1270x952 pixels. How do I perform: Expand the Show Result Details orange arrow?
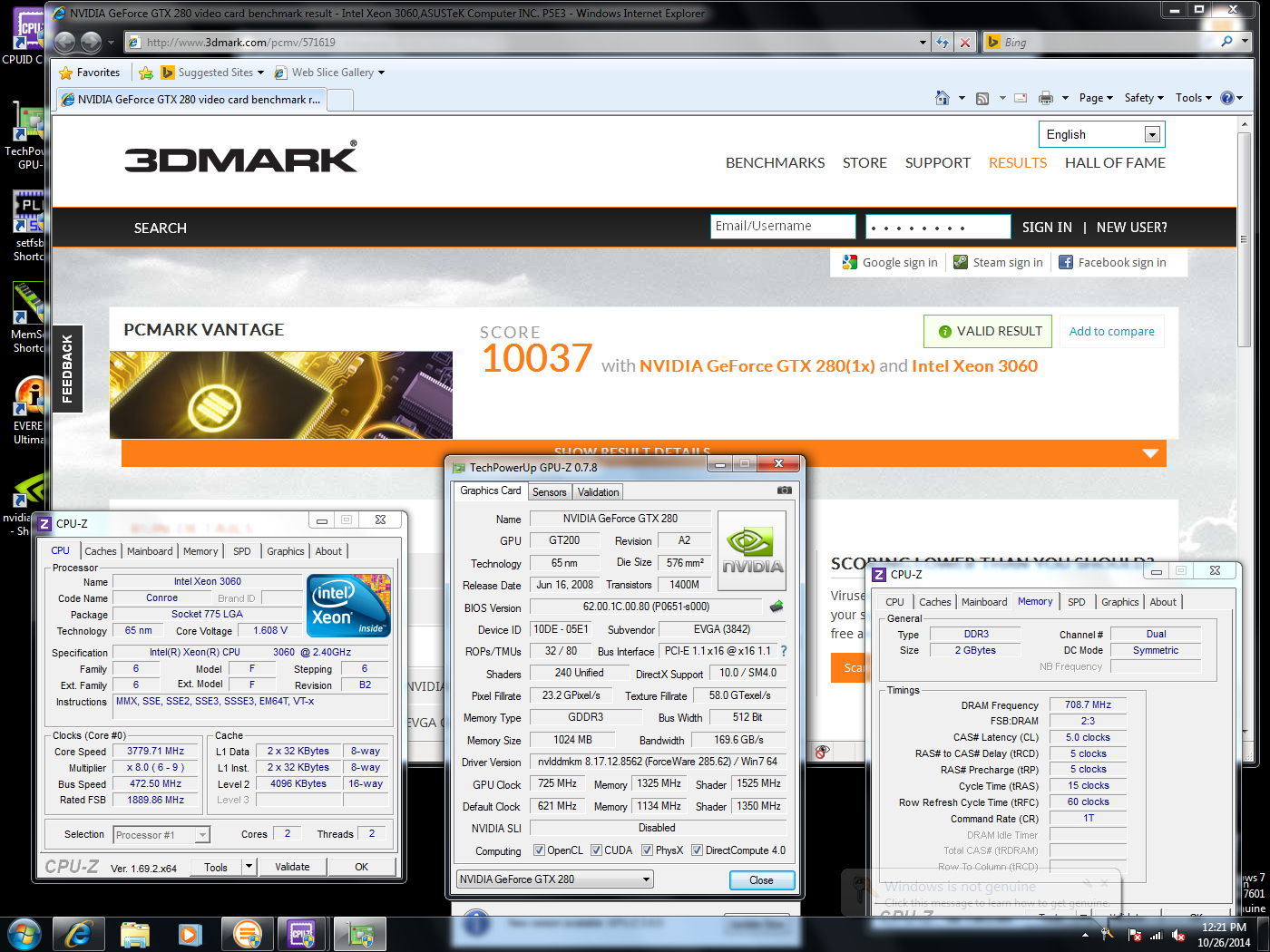point(1150,453)
